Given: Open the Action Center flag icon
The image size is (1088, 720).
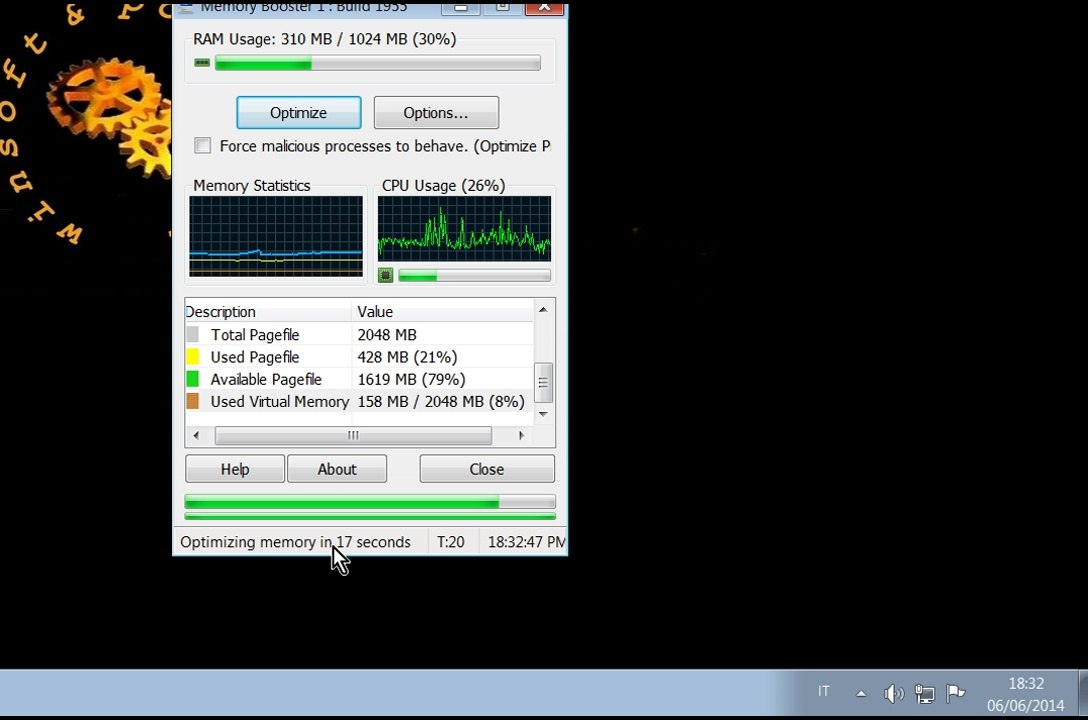Looking at the screenshot, I should pos(955,692).
